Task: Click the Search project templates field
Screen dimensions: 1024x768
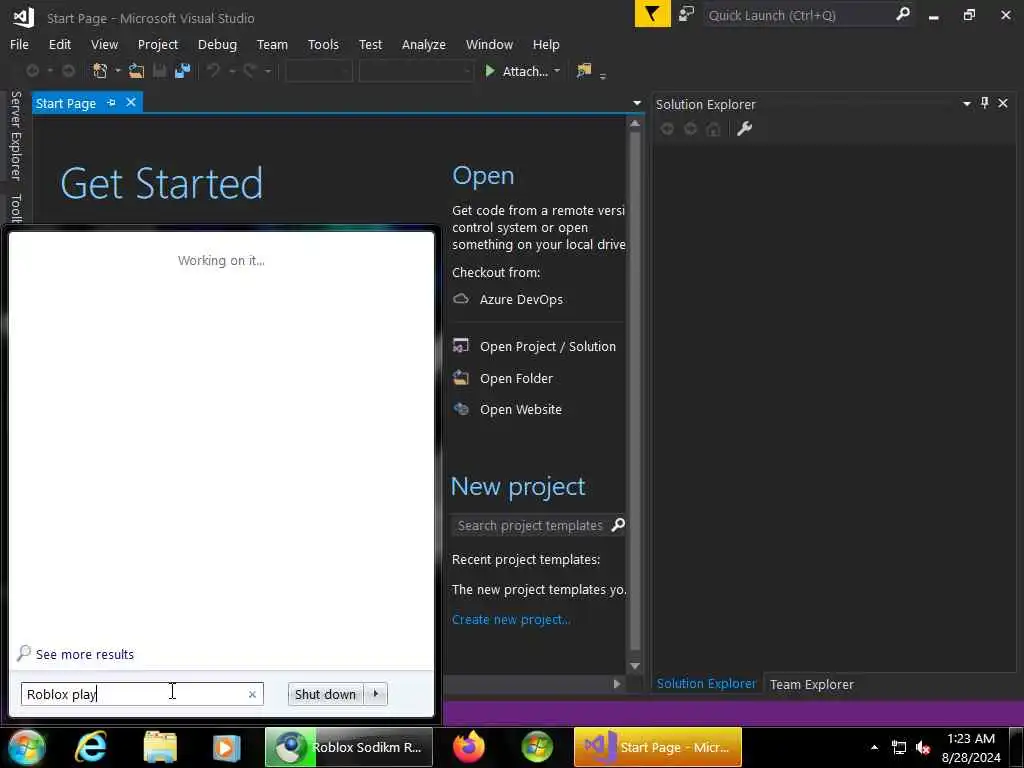Action: coord(537,525)
